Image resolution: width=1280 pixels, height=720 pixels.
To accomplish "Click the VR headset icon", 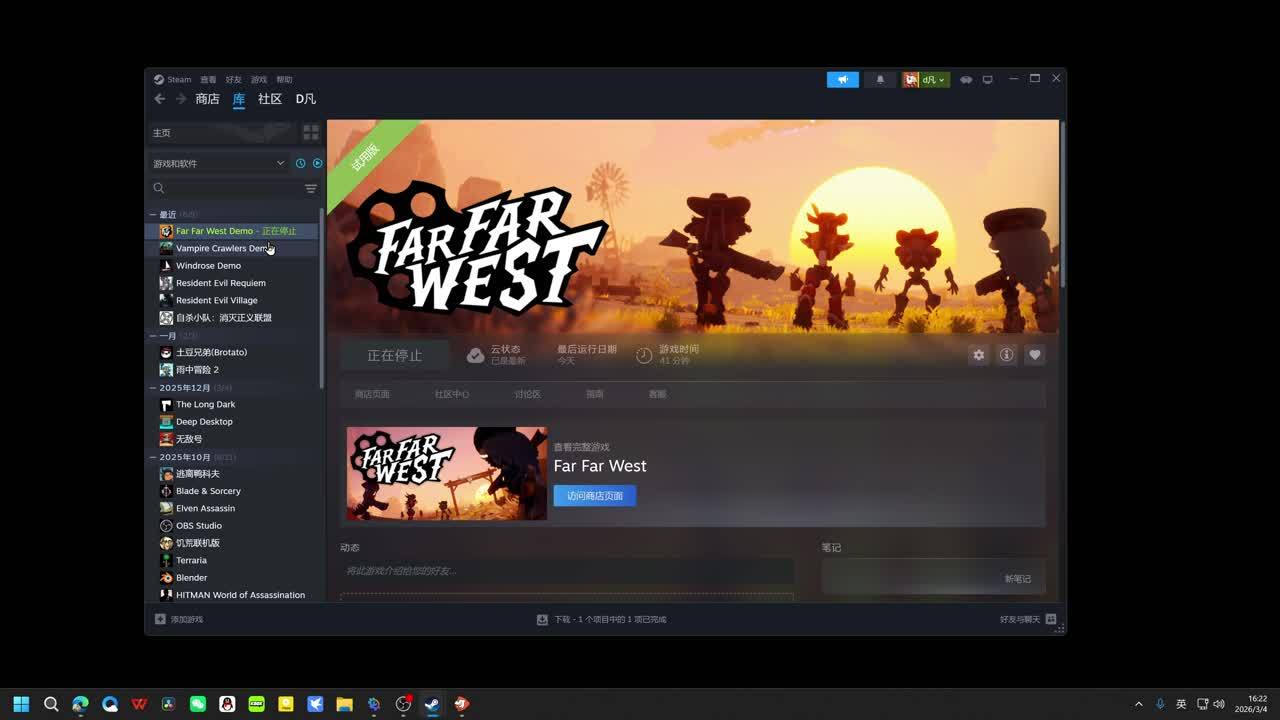I will pos(966,80).
